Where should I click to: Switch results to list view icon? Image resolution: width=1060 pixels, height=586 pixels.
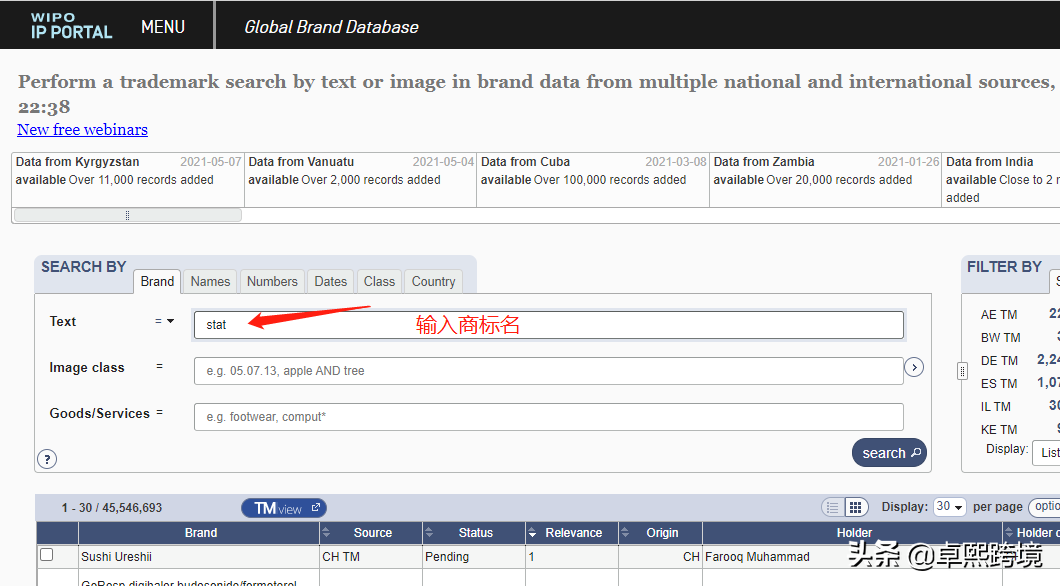832,508
